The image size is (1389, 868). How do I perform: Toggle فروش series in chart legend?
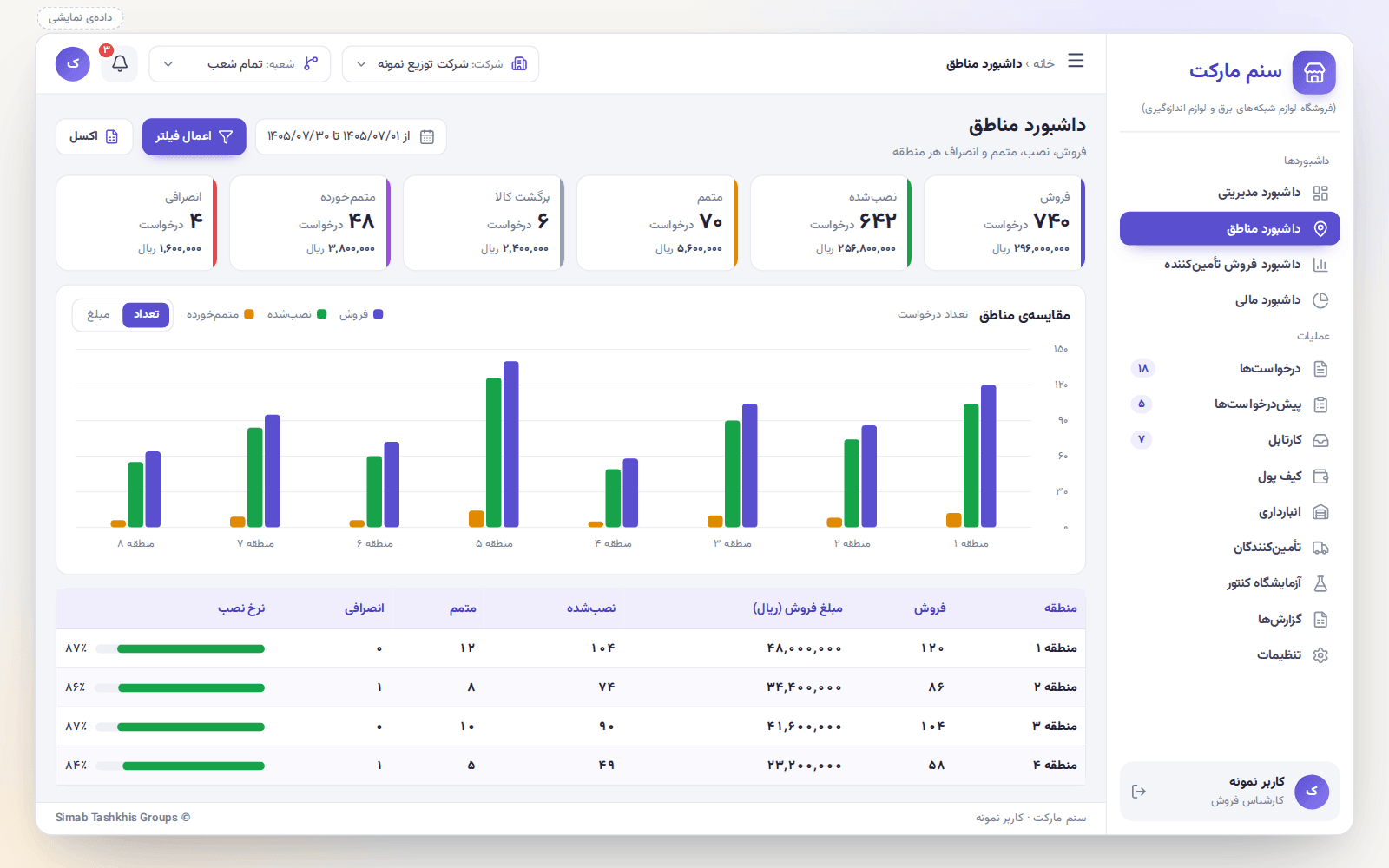tap(361, 314)
